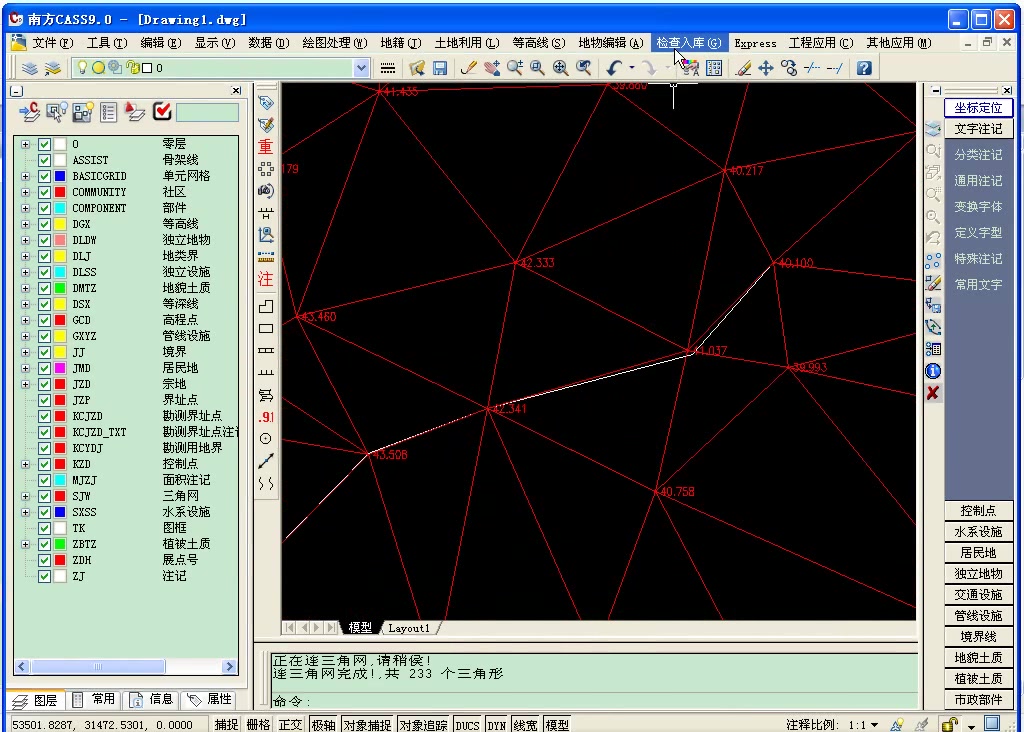
Task: Expand the GCD 高程点 layer node
Action: coord(24,320)
